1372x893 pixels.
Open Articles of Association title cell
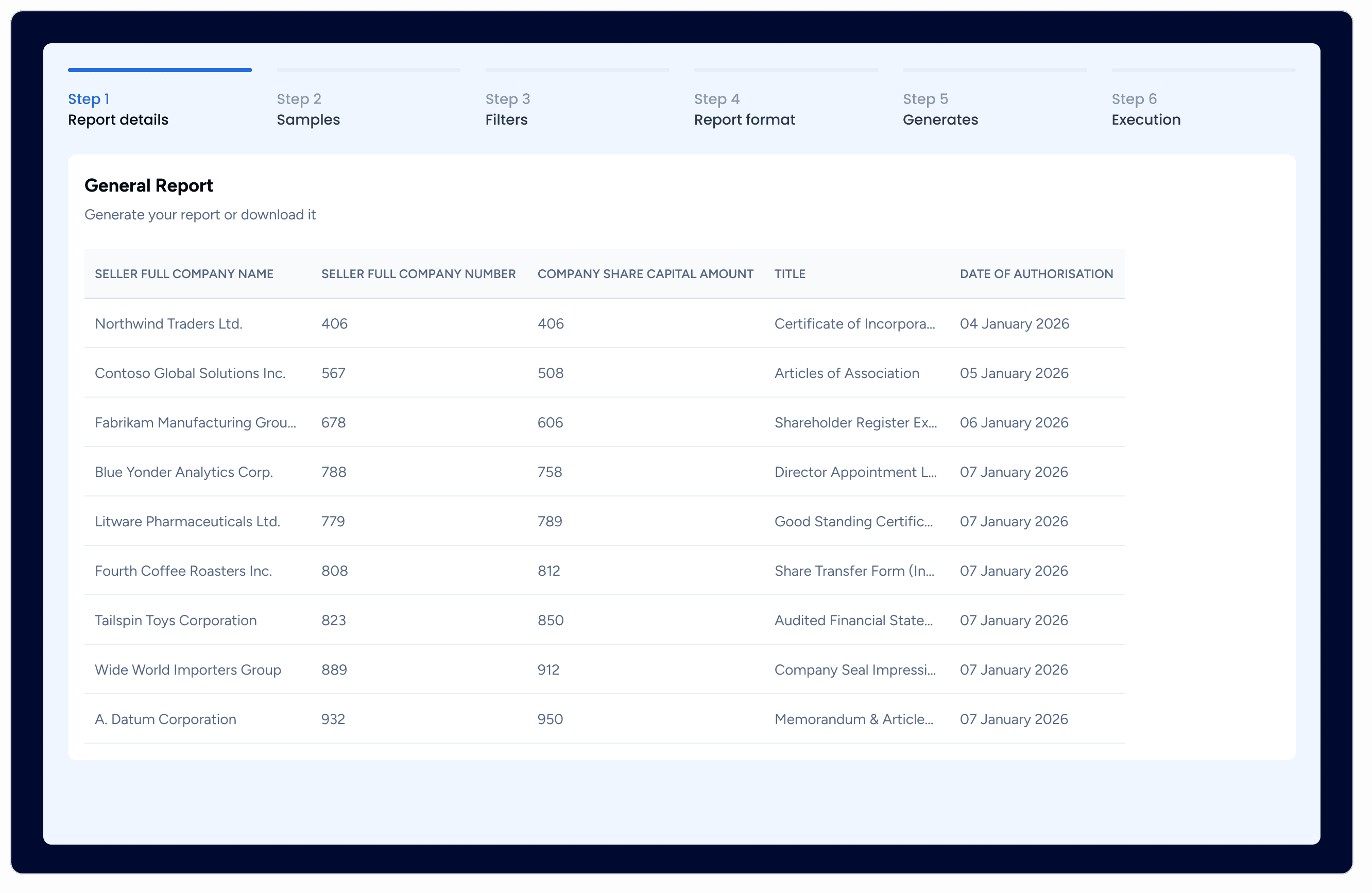coord(846,373)
